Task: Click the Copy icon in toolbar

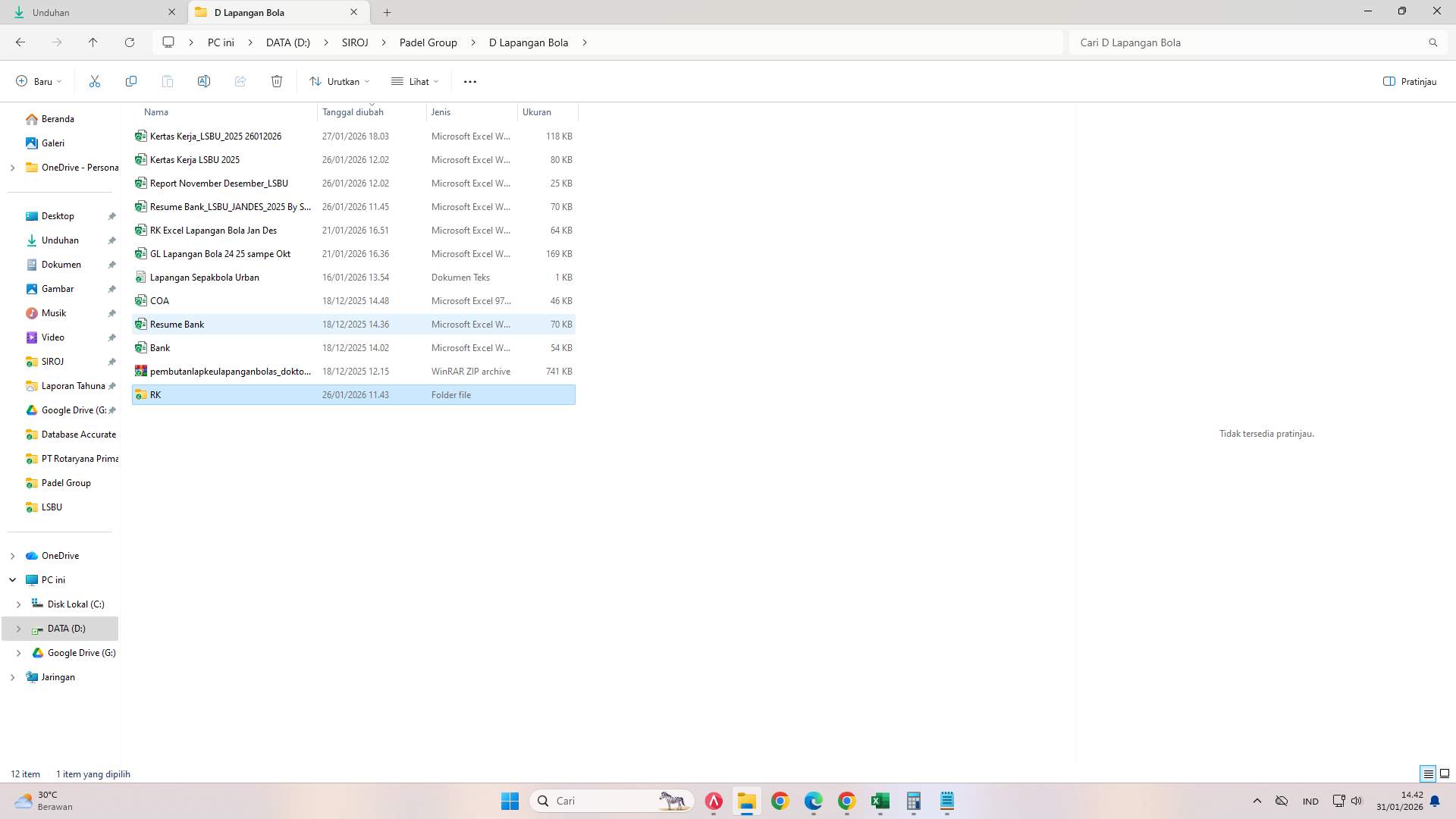Action: [x=131, y=81]
